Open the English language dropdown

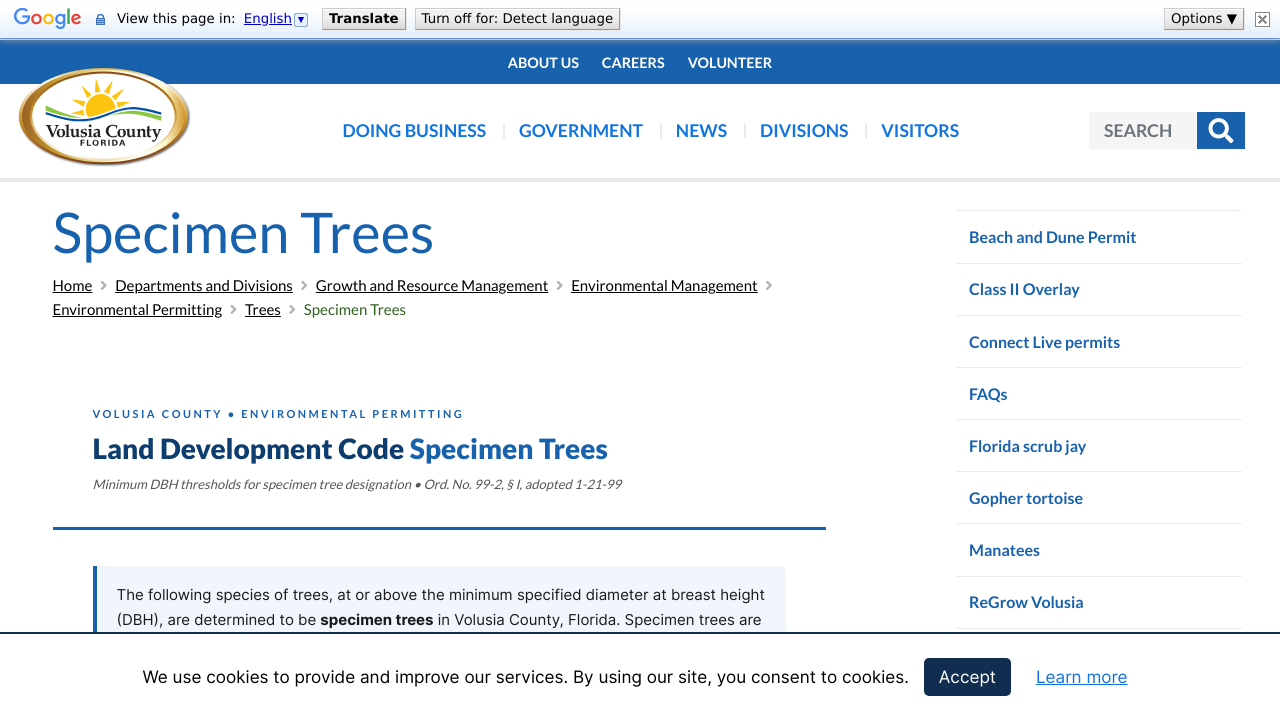(x=275, y=19)
